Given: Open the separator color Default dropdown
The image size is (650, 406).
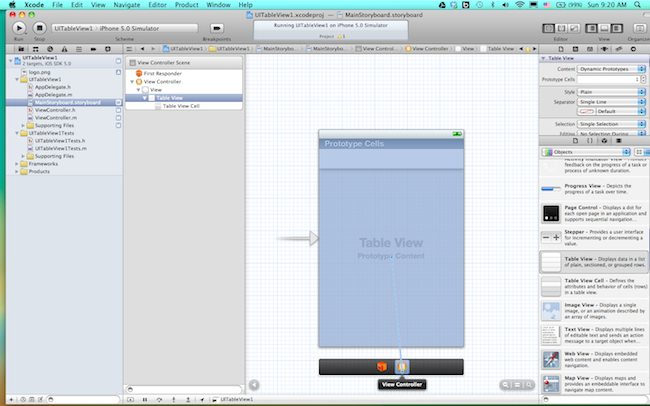Looking at the screenshot, I should tap(621, 111).
